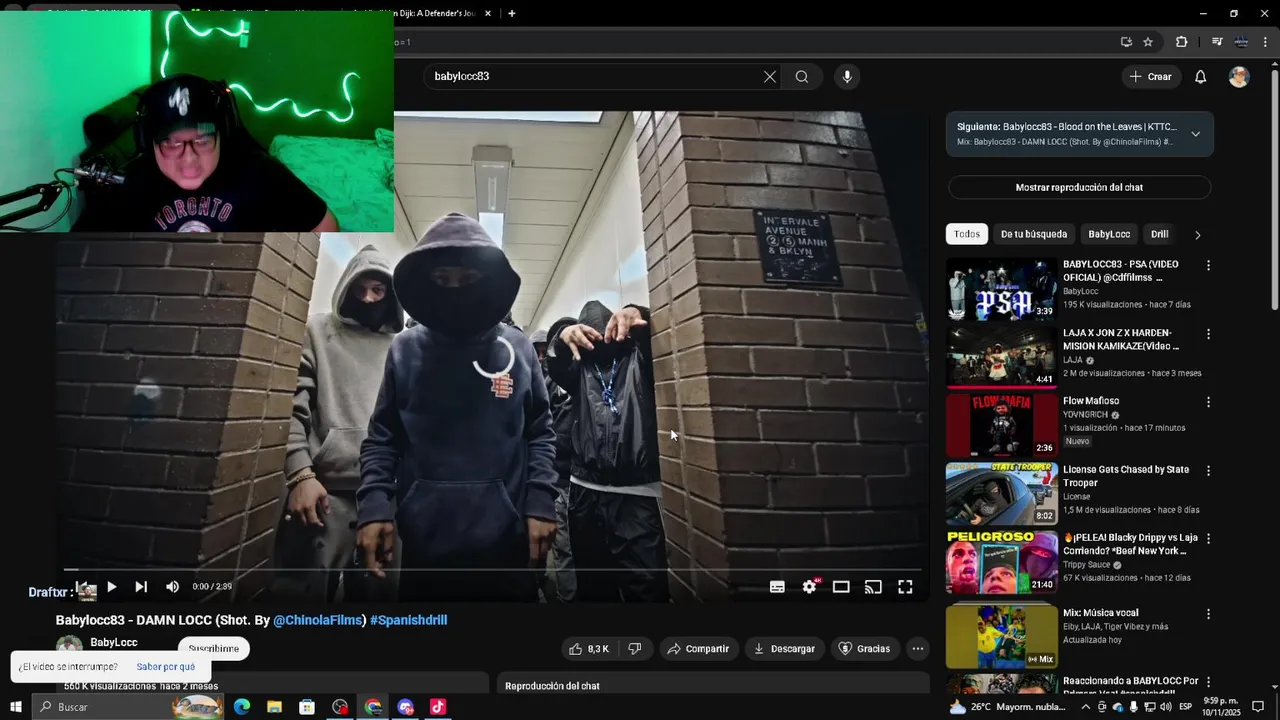
Task: Dislike the video
Action: coord(634,649)
